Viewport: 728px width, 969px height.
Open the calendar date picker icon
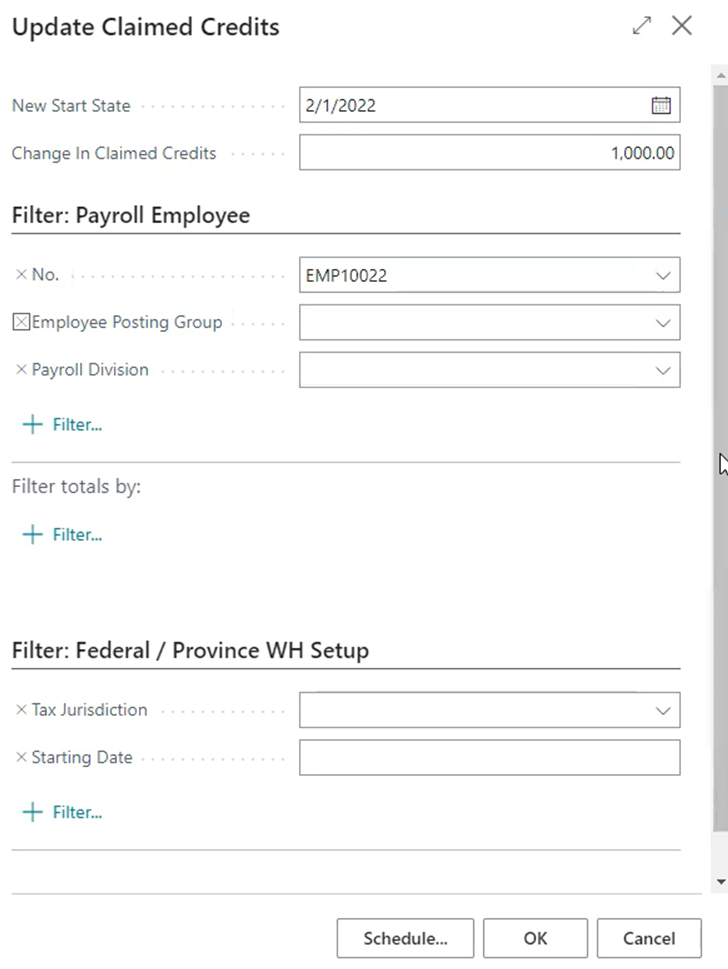pyautogui.click(x=661, y=105)
